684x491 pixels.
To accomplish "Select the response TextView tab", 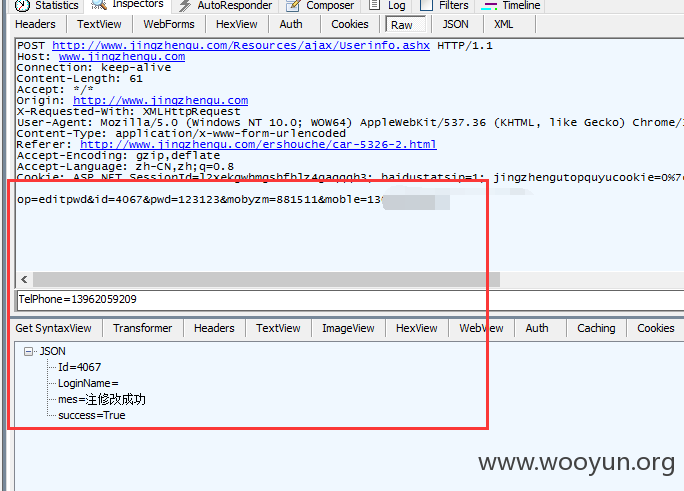I will click(278, 328).
